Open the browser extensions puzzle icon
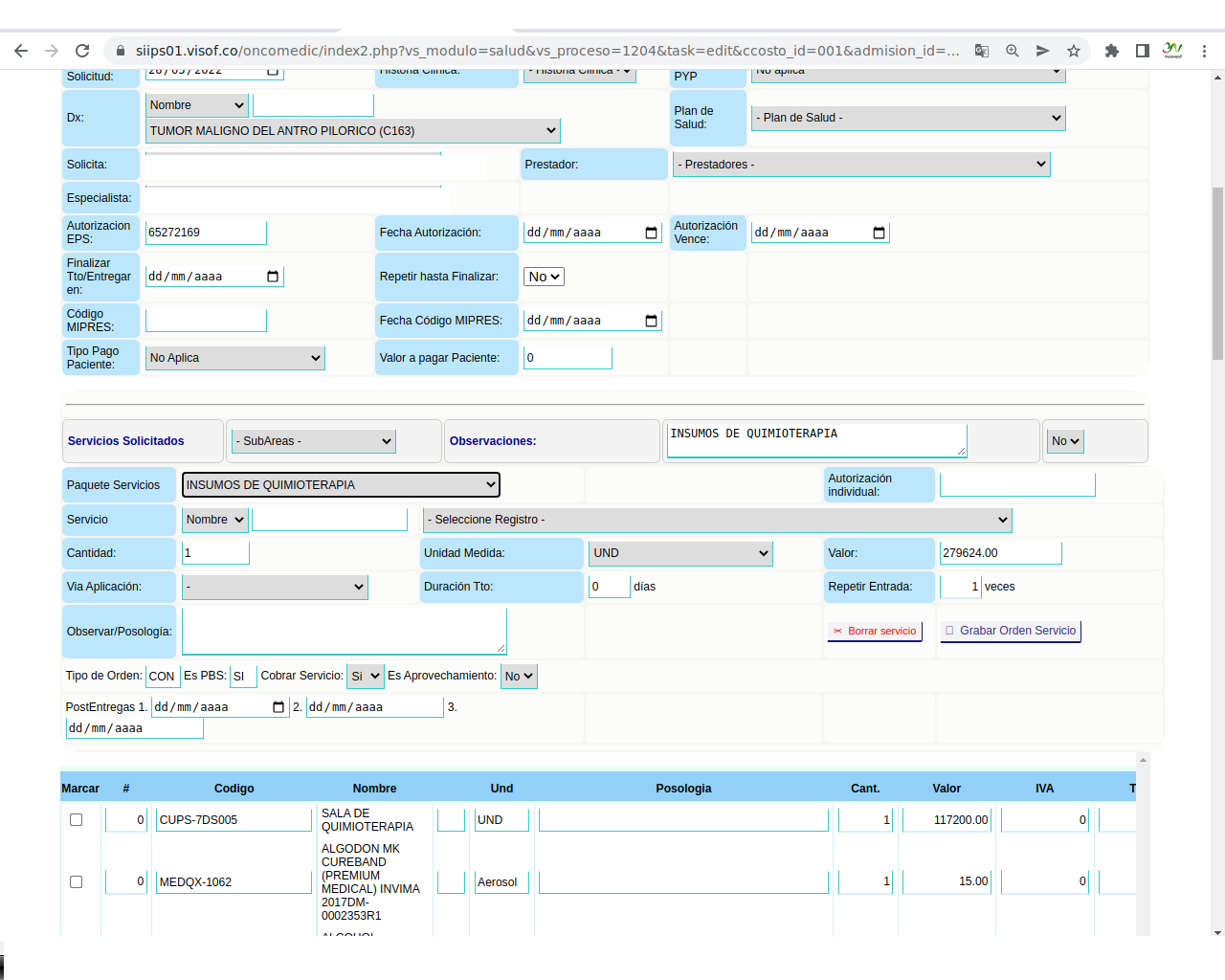This screenshot has width=1225, height=980. 1111,51
